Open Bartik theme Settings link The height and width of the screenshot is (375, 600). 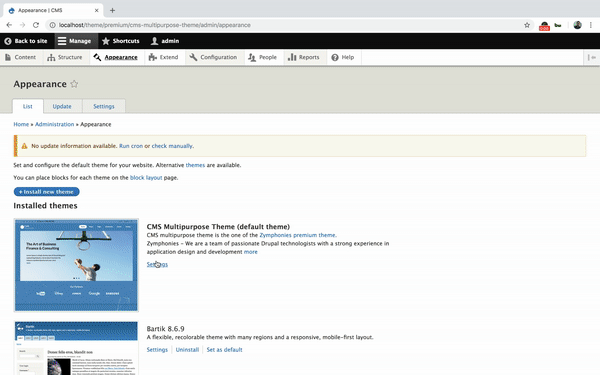[157, 349]
